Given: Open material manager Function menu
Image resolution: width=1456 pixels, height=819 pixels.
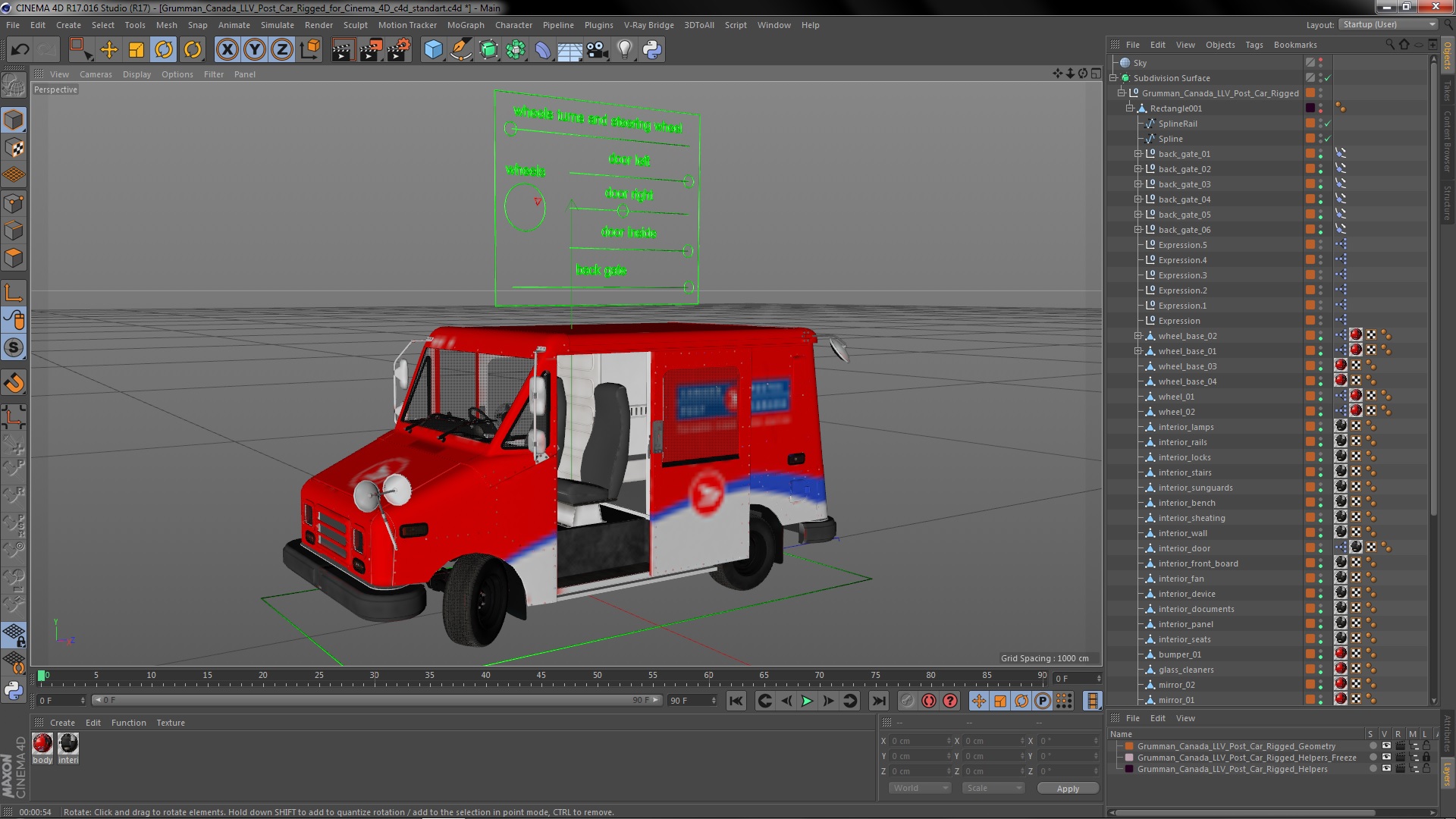Looking at the screenshot, I should (129, 723).
